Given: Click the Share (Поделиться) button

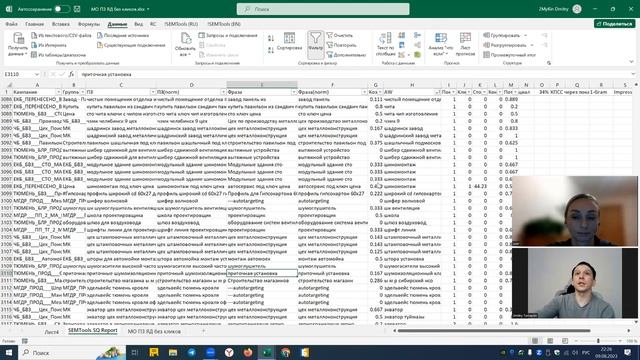Looking at the screenshot, I should 615,24.
